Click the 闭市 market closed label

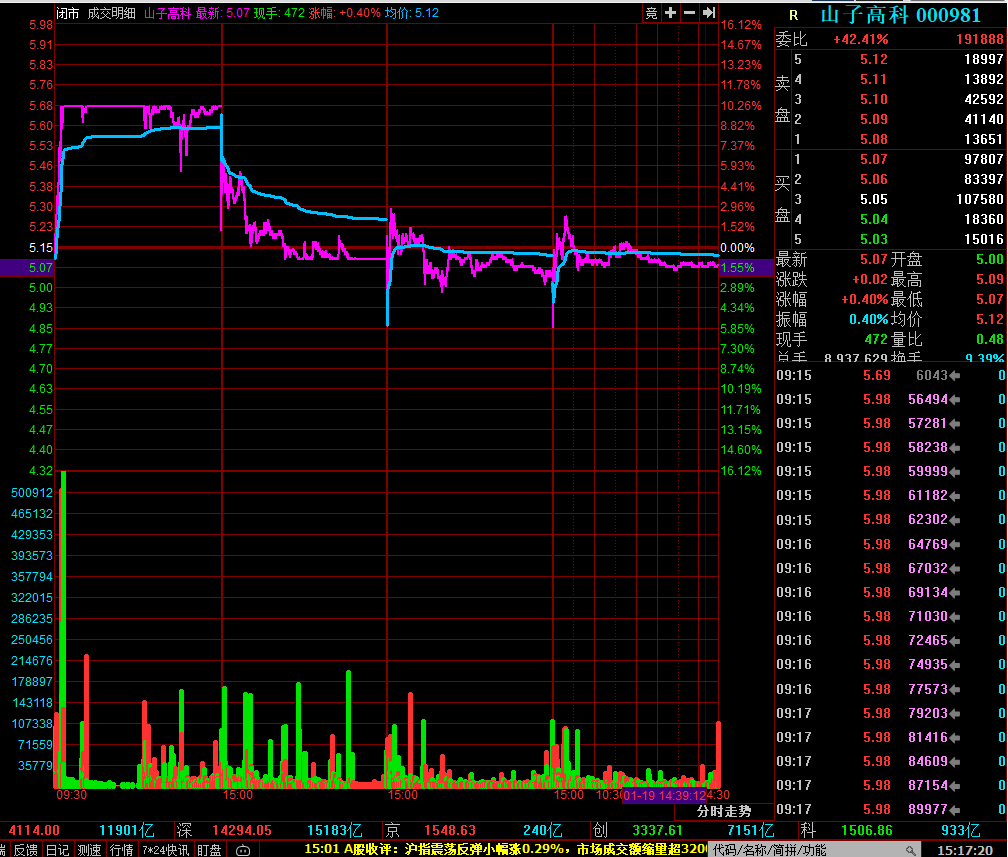pyautogui.click(x=68, y=13)
